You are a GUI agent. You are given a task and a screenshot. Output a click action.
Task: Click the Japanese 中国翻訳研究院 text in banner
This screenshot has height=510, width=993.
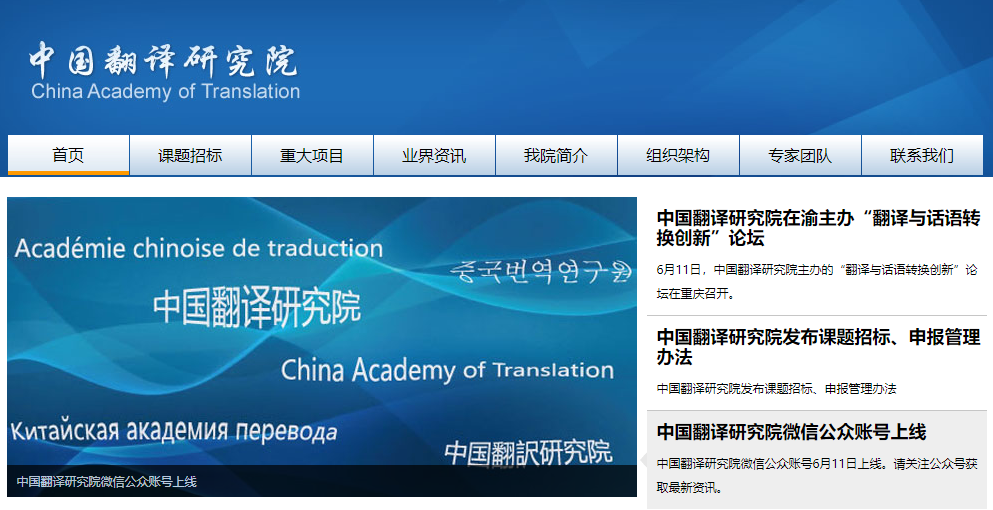click(528, 453)
